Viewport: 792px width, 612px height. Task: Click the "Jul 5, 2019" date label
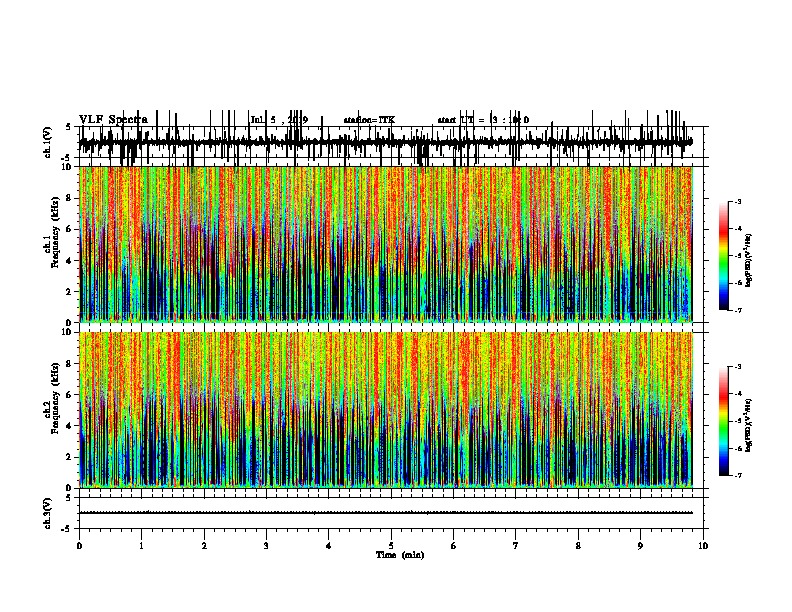click(279, 120)
